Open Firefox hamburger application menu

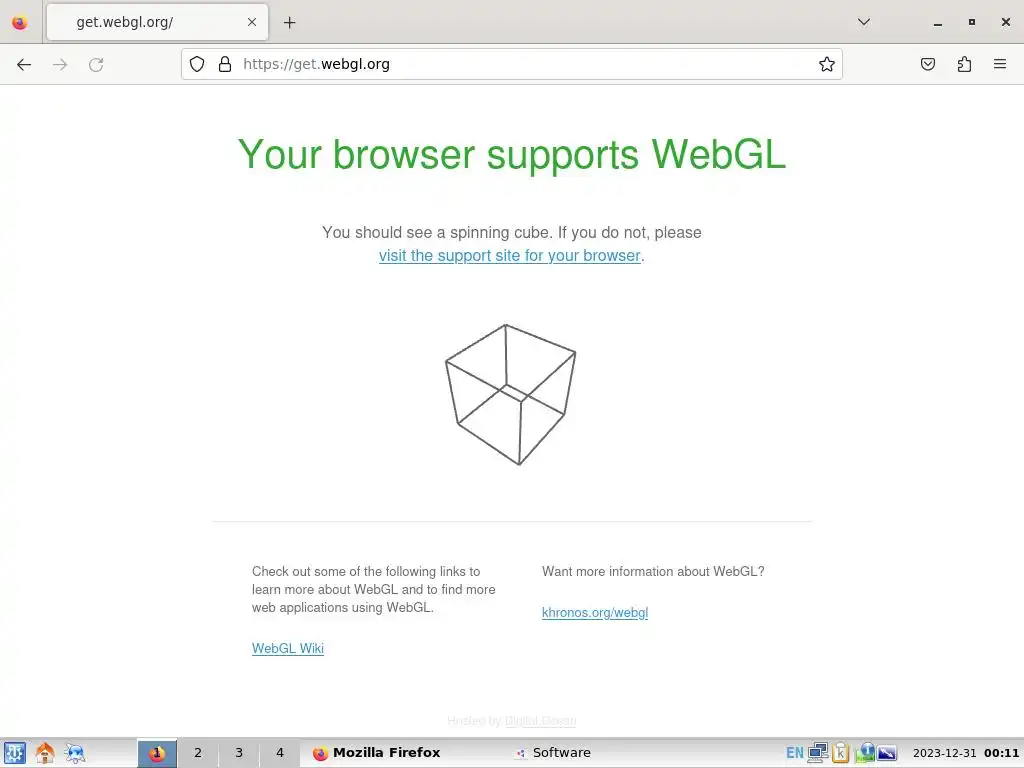pos(1000,64)
